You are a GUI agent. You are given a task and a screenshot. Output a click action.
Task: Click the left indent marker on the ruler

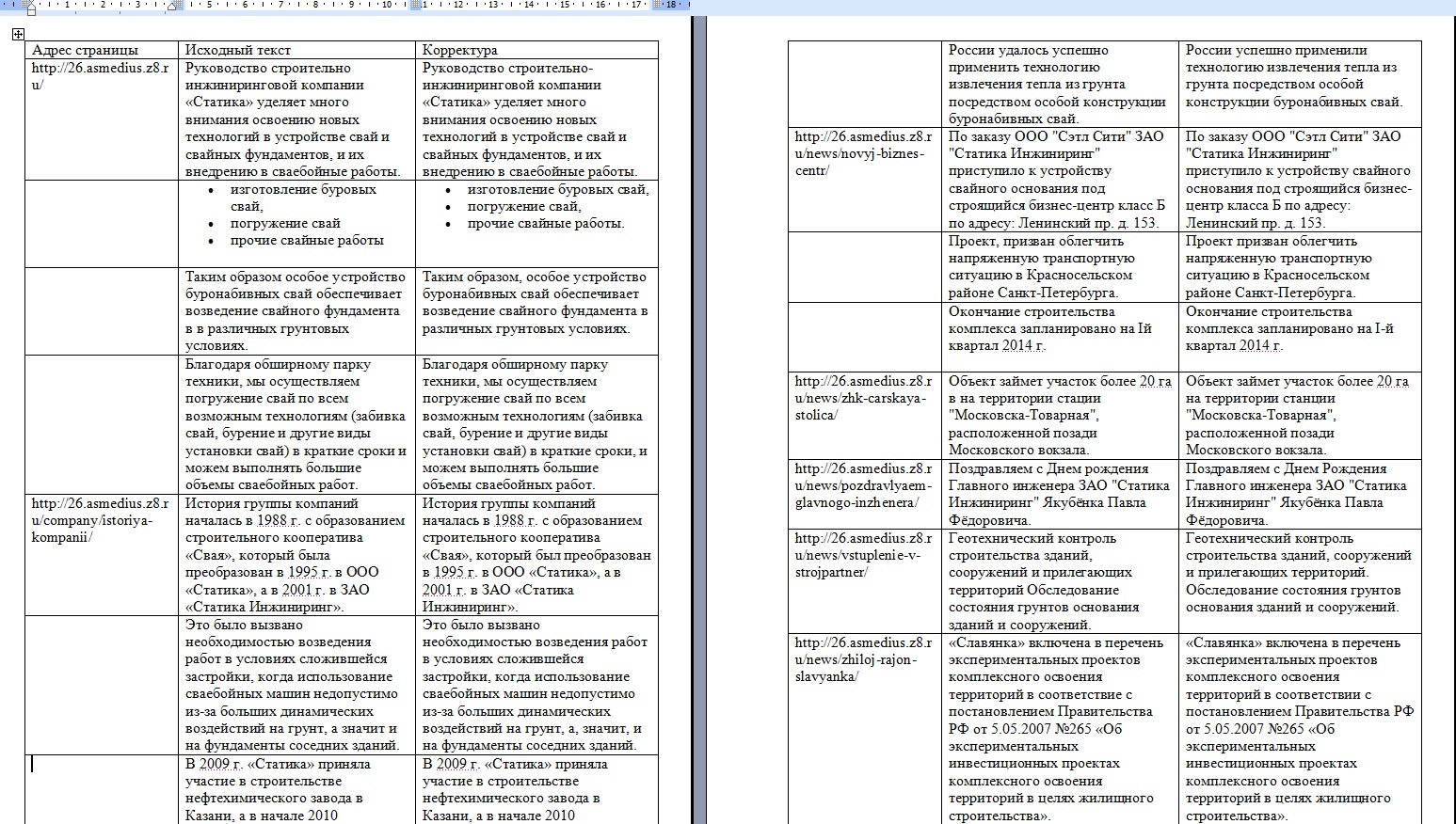(x=29, y=10)
